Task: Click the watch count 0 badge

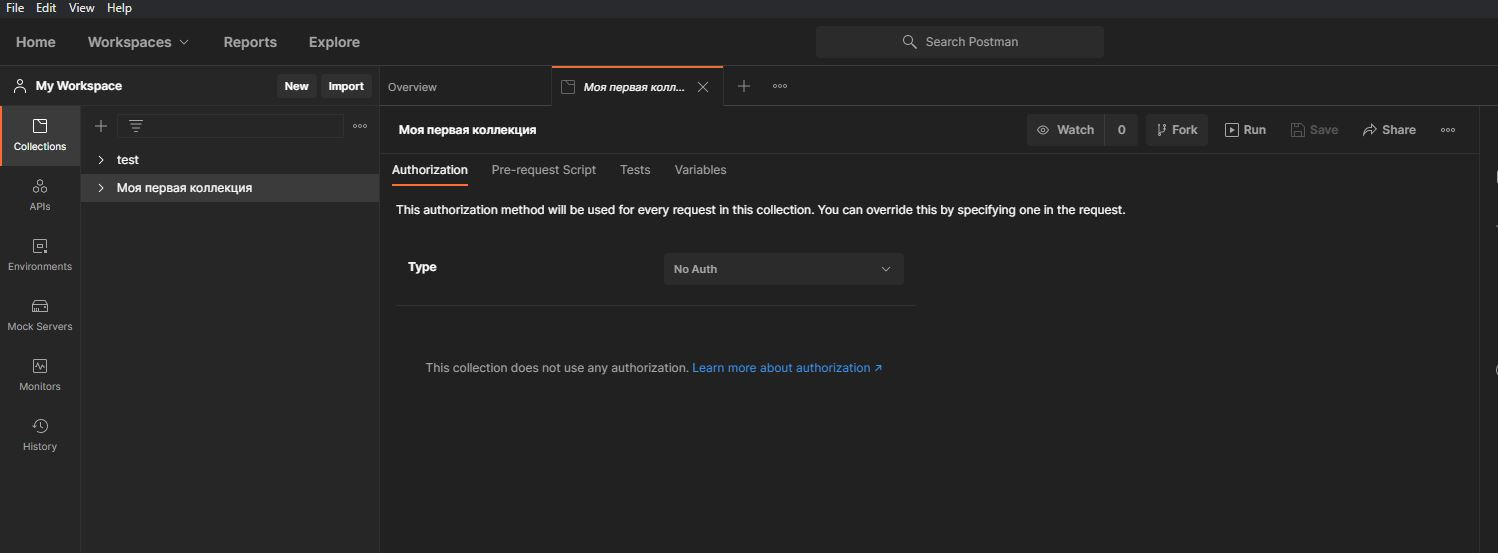Action: click(x=1121, y=130)
